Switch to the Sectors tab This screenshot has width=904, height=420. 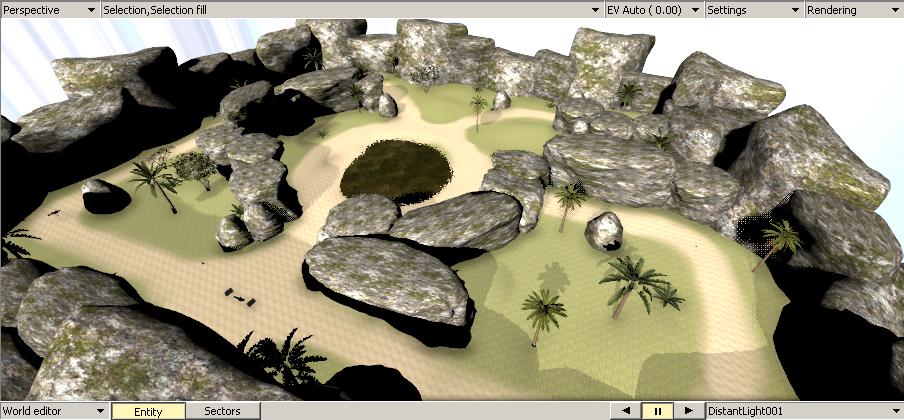(x=223, y=411)
